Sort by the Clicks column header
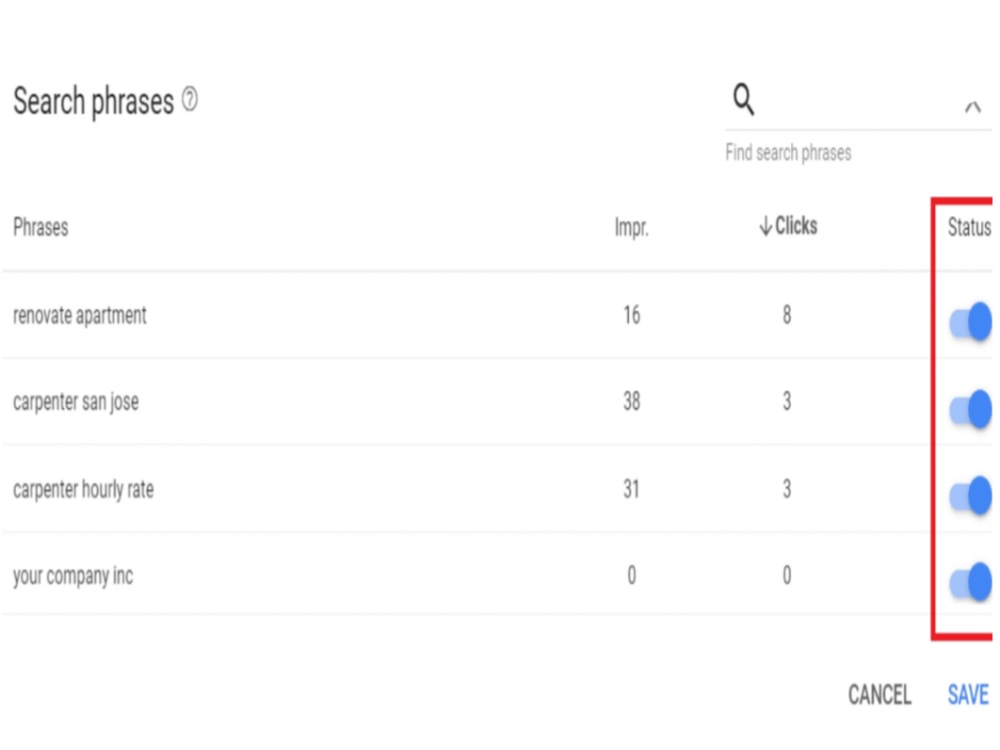This screenshot has width=1000, height=750. point(796,226)
